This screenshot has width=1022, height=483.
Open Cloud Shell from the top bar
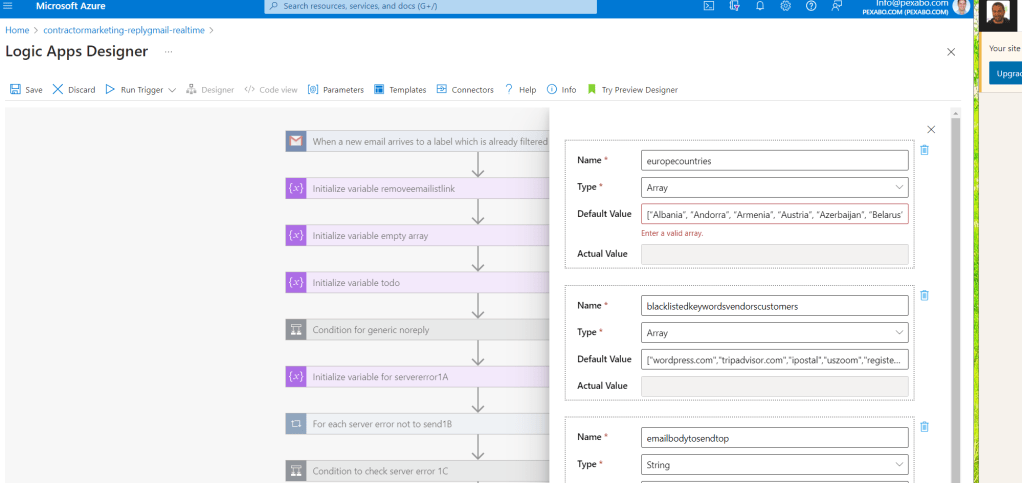[x=708, y=6]
